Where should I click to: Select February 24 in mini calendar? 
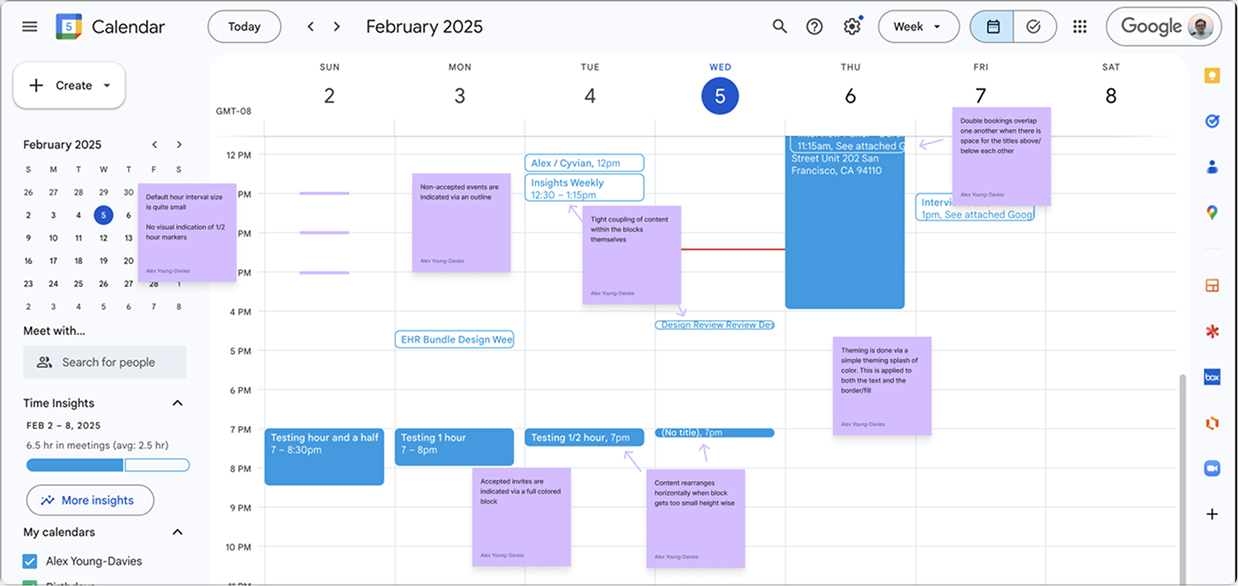[x=53, y=284]
